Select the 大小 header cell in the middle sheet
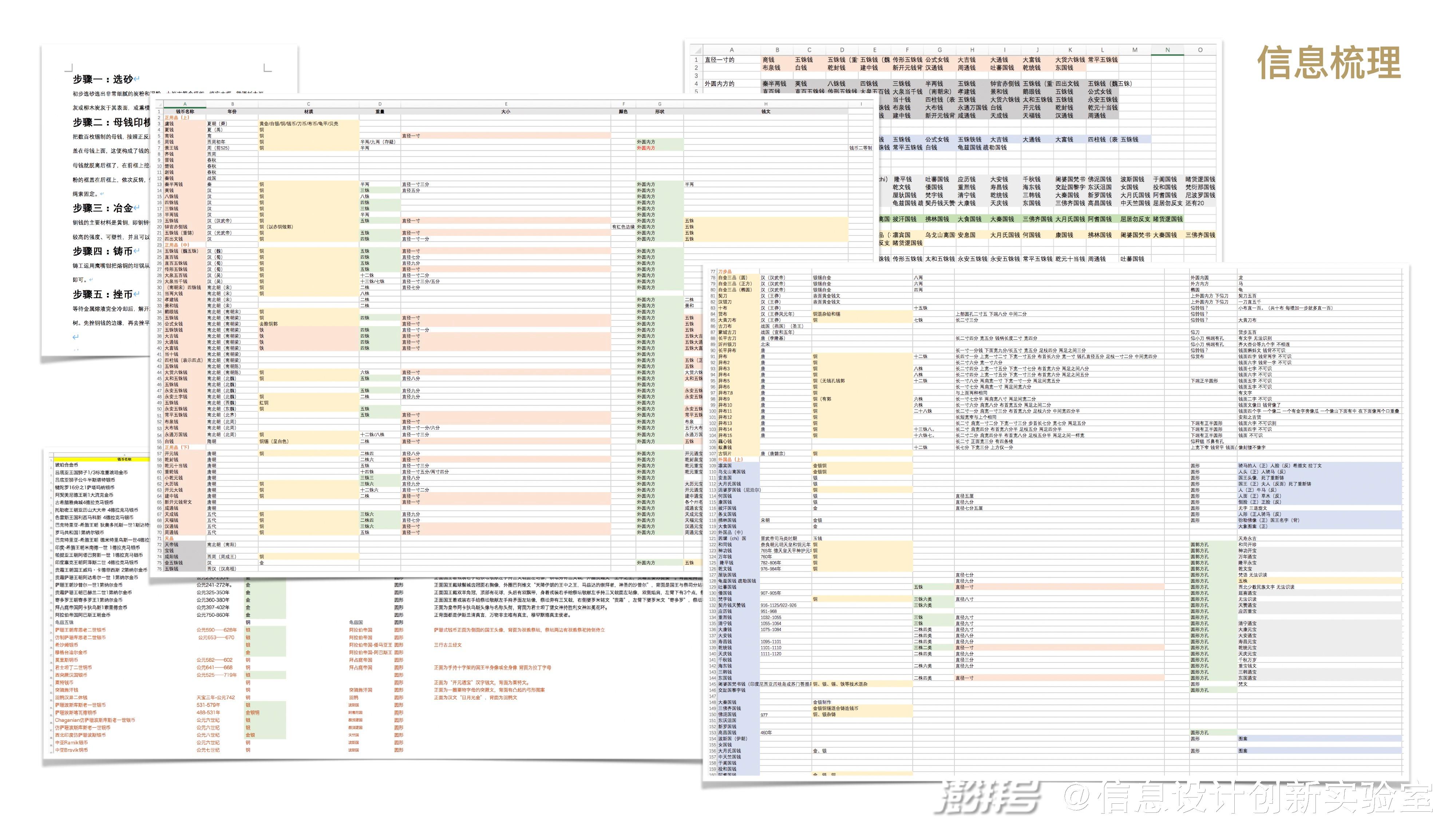The width and height of the screenshot is (1456, 819). (506, 112)
